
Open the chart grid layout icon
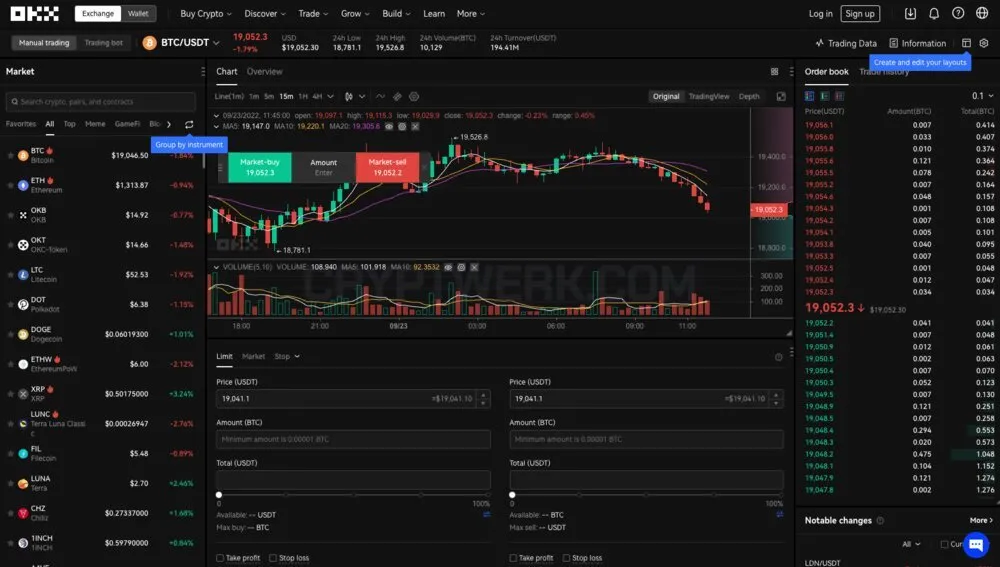tap(774, 71)
